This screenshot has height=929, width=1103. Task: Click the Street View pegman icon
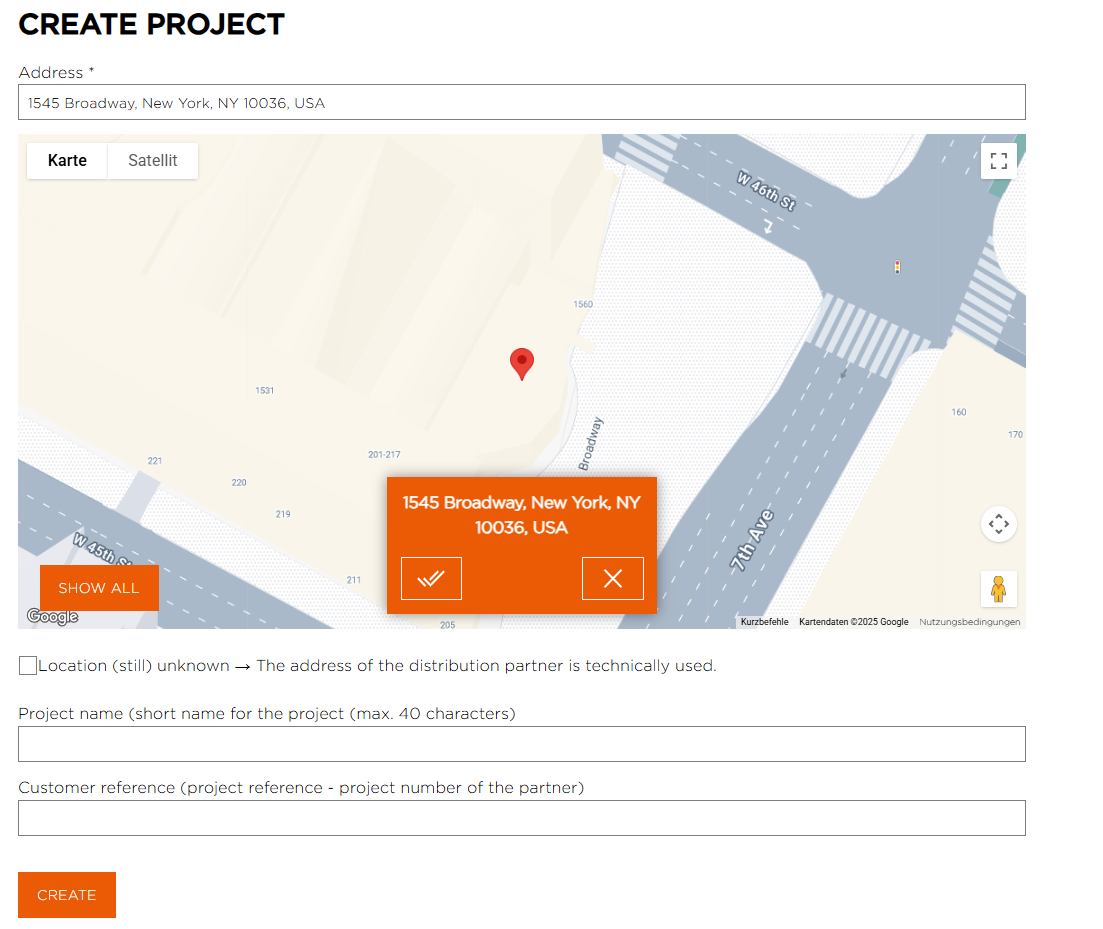point(998,589)
